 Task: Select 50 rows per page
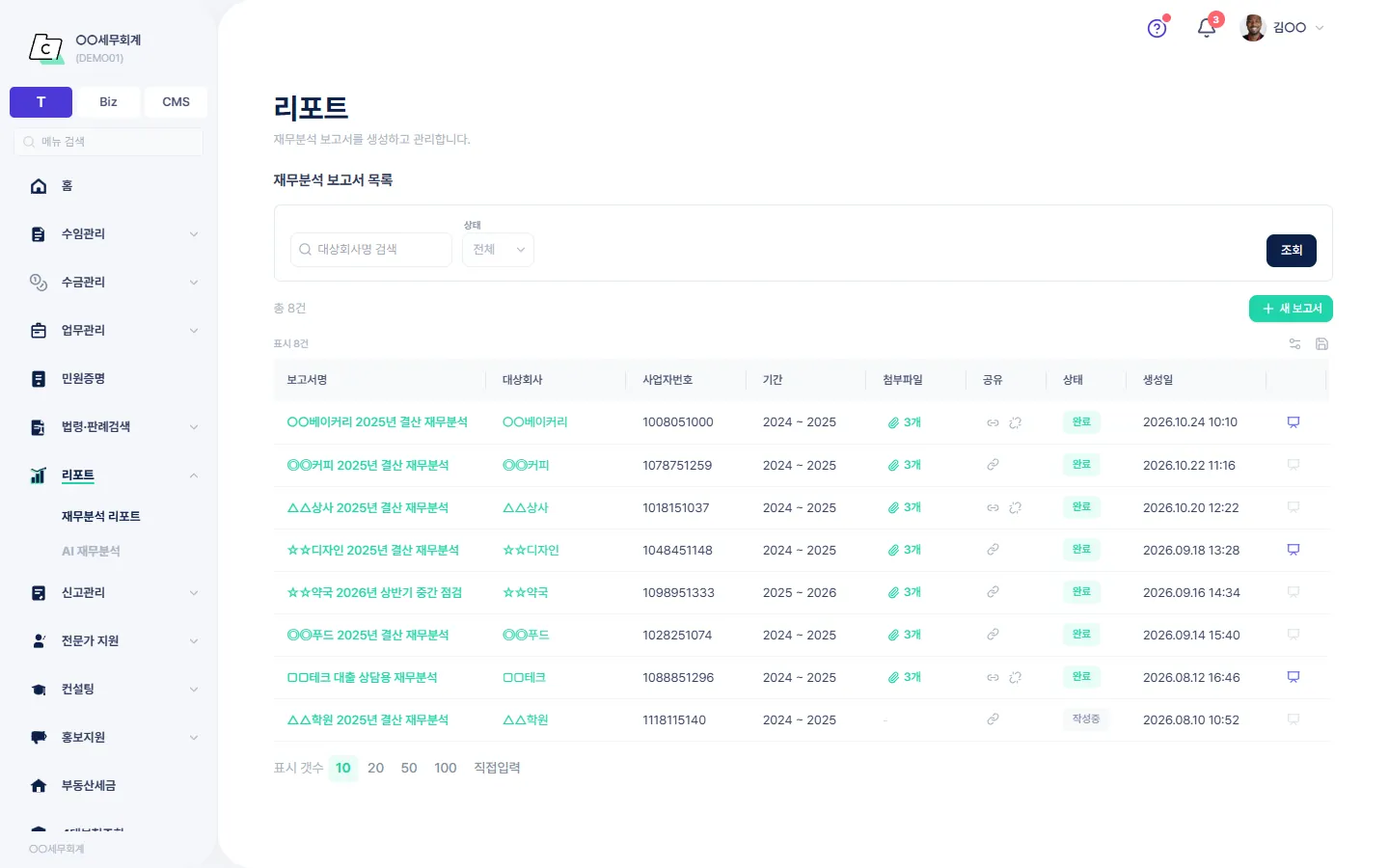pyautogui.click(x=409, y=768)
